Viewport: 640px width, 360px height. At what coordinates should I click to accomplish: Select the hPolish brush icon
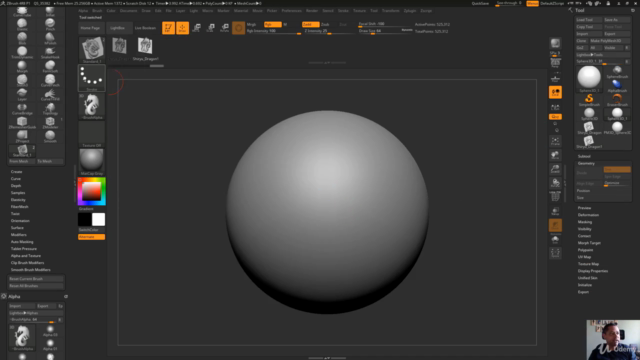click(50, 38)
